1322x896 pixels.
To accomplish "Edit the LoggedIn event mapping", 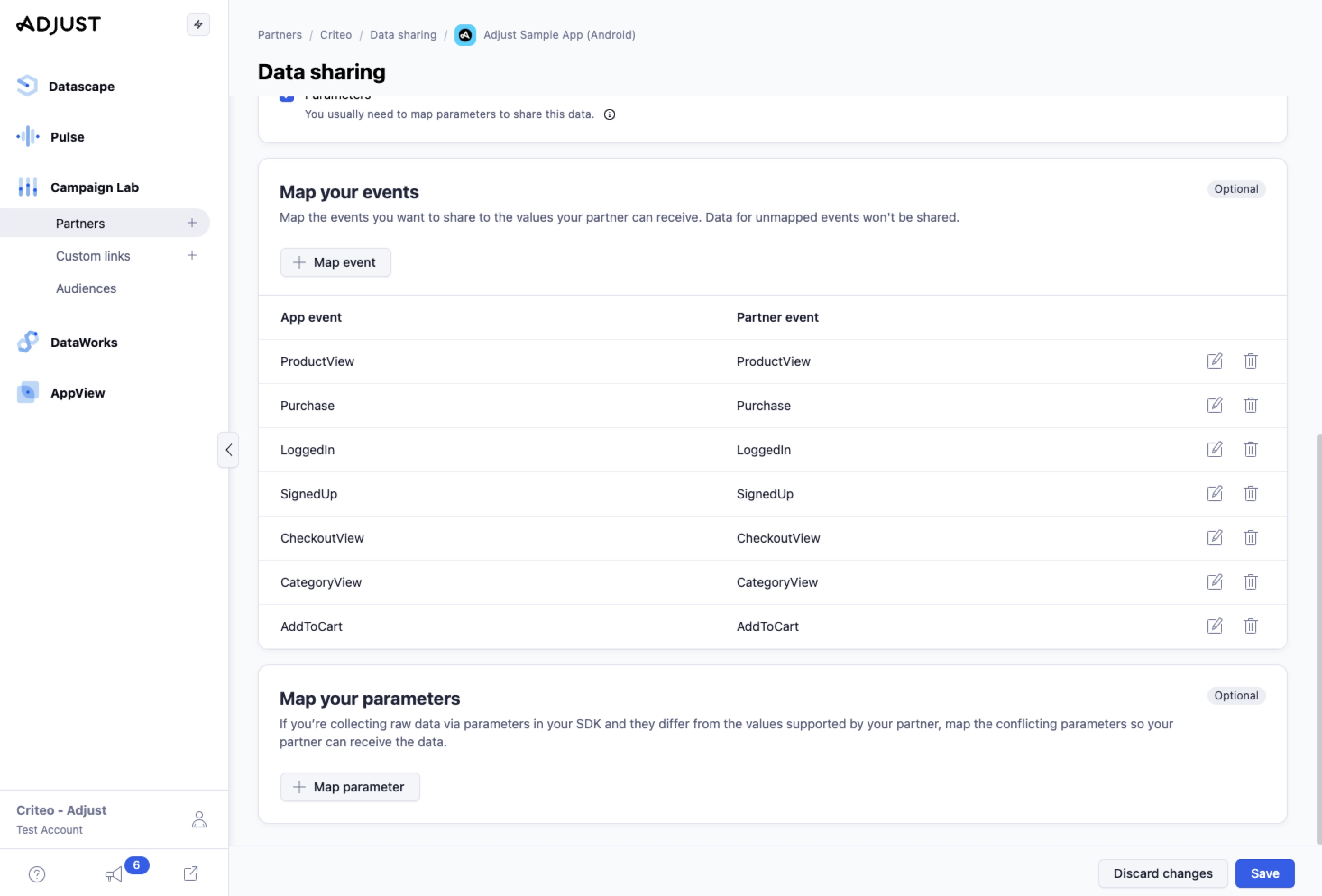I will [1215, 449].
